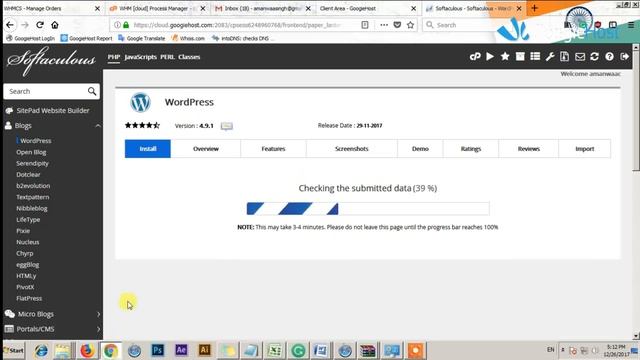This screenshot has height=360, width=640.
Task: Open Illustrator from the taskbar
Action: (x=204, y=350)
